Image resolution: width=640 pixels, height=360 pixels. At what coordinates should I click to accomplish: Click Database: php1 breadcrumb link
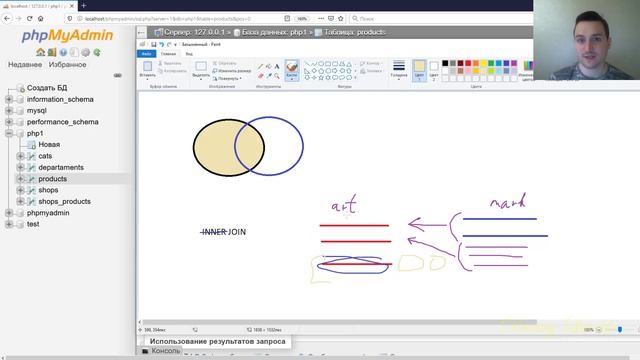tap(273, 32)
